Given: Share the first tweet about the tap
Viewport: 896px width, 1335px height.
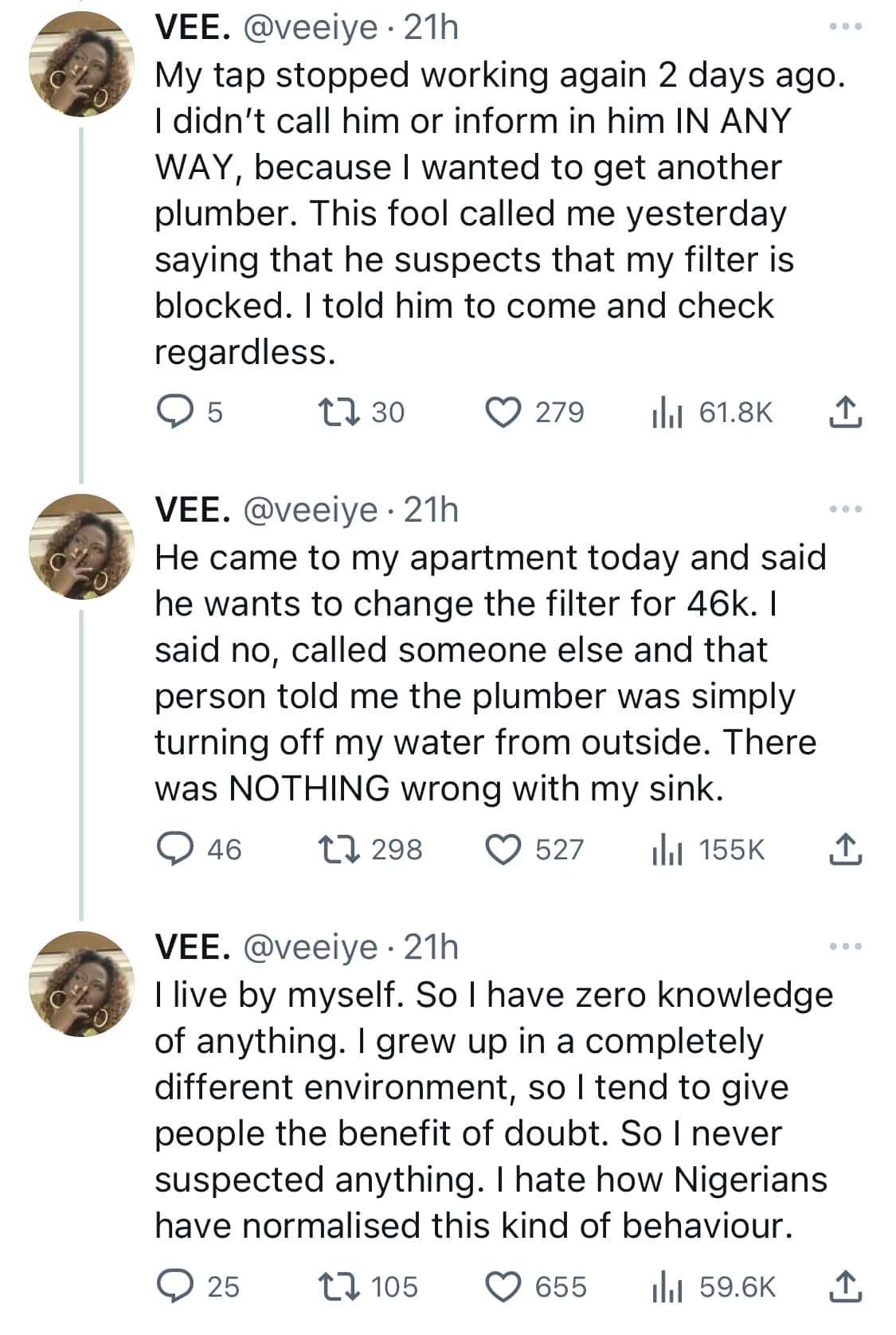Looking at the screenshot, I should coord(845,413).
